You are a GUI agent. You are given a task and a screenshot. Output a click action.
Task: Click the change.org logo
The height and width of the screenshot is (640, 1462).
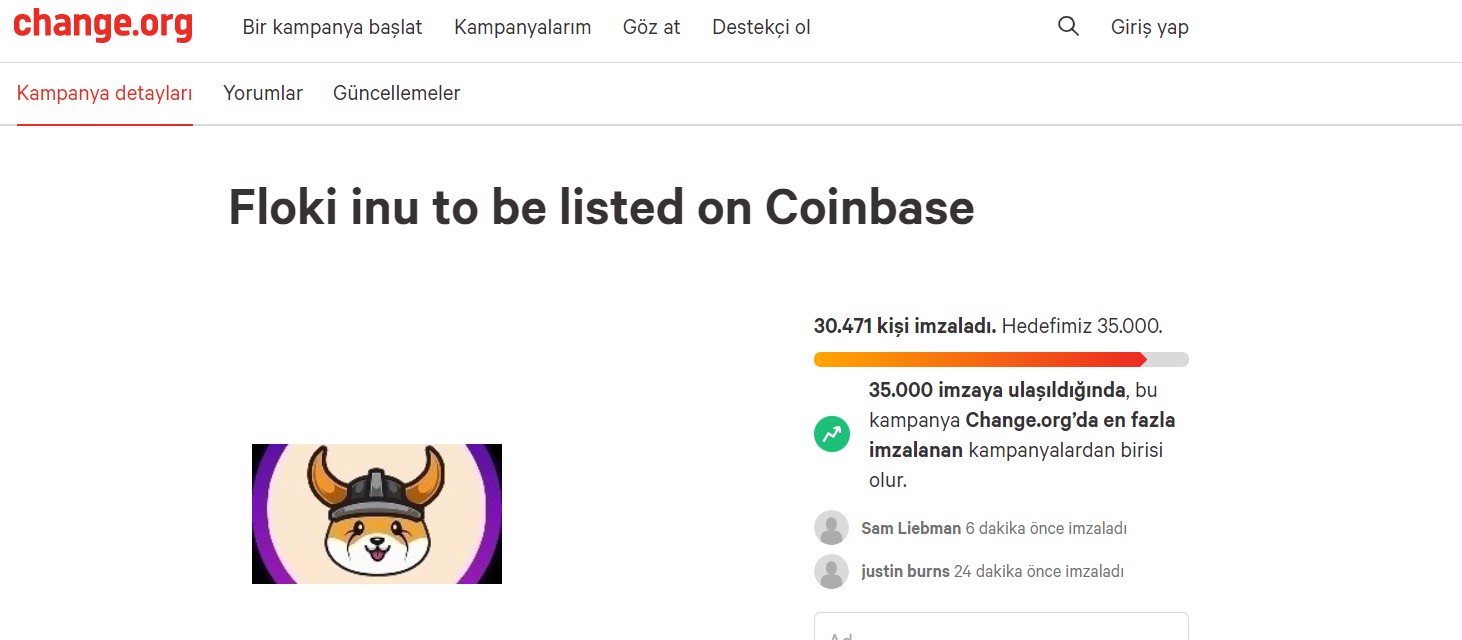coord(102,26)
